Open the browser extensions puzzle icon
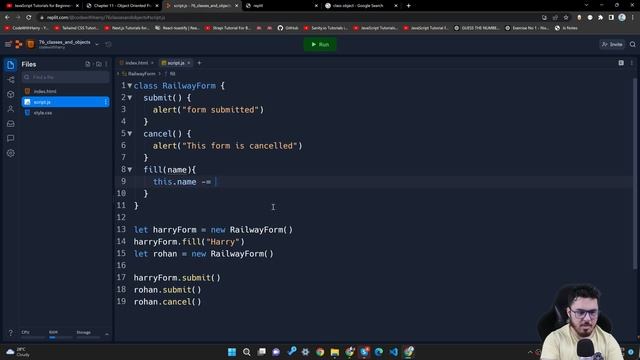The width and height of the screenshot is (640, 360). pyautogui.click(x=600, y=18)
